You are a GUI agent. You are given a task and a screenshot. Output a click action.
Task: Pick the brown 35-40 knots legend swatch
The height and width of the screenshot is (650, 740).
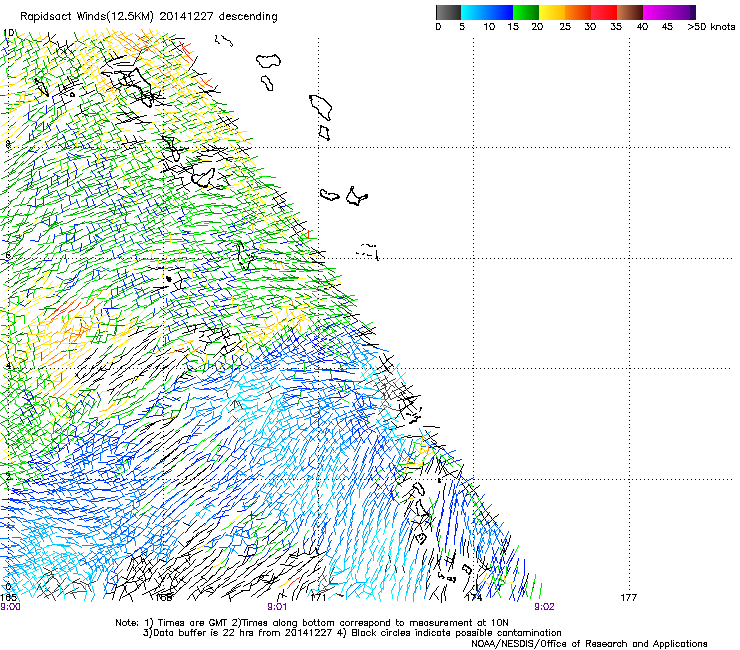pos(630,12)
